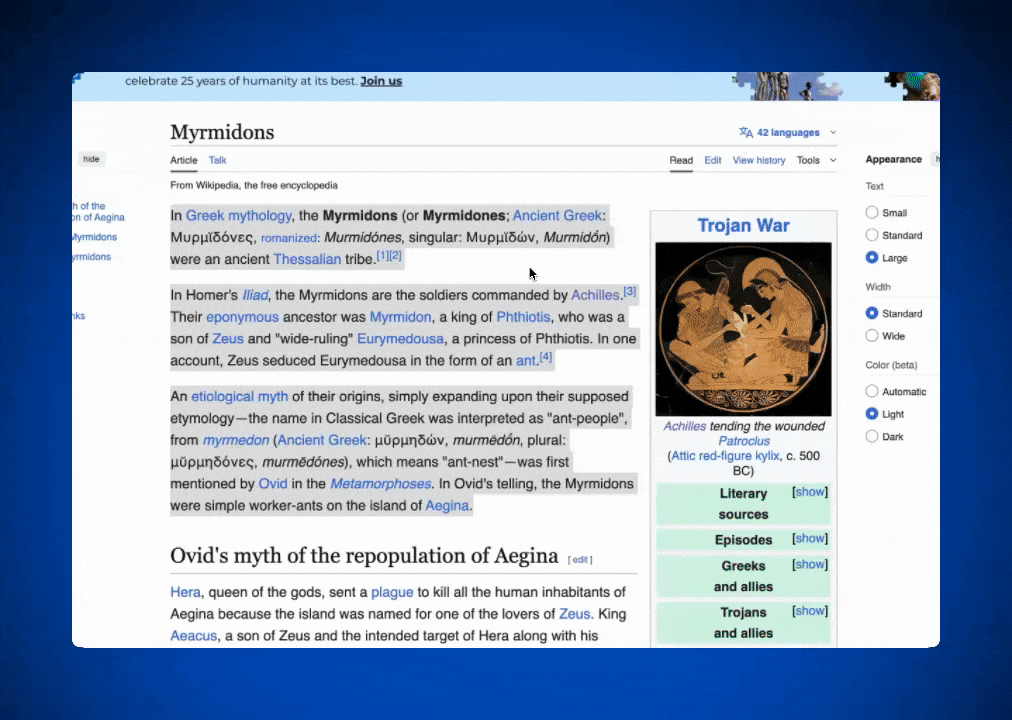This screenshot has width=1012, height=720.
Task: Switch to the Talk tab
Action: (x=218, y=160)
